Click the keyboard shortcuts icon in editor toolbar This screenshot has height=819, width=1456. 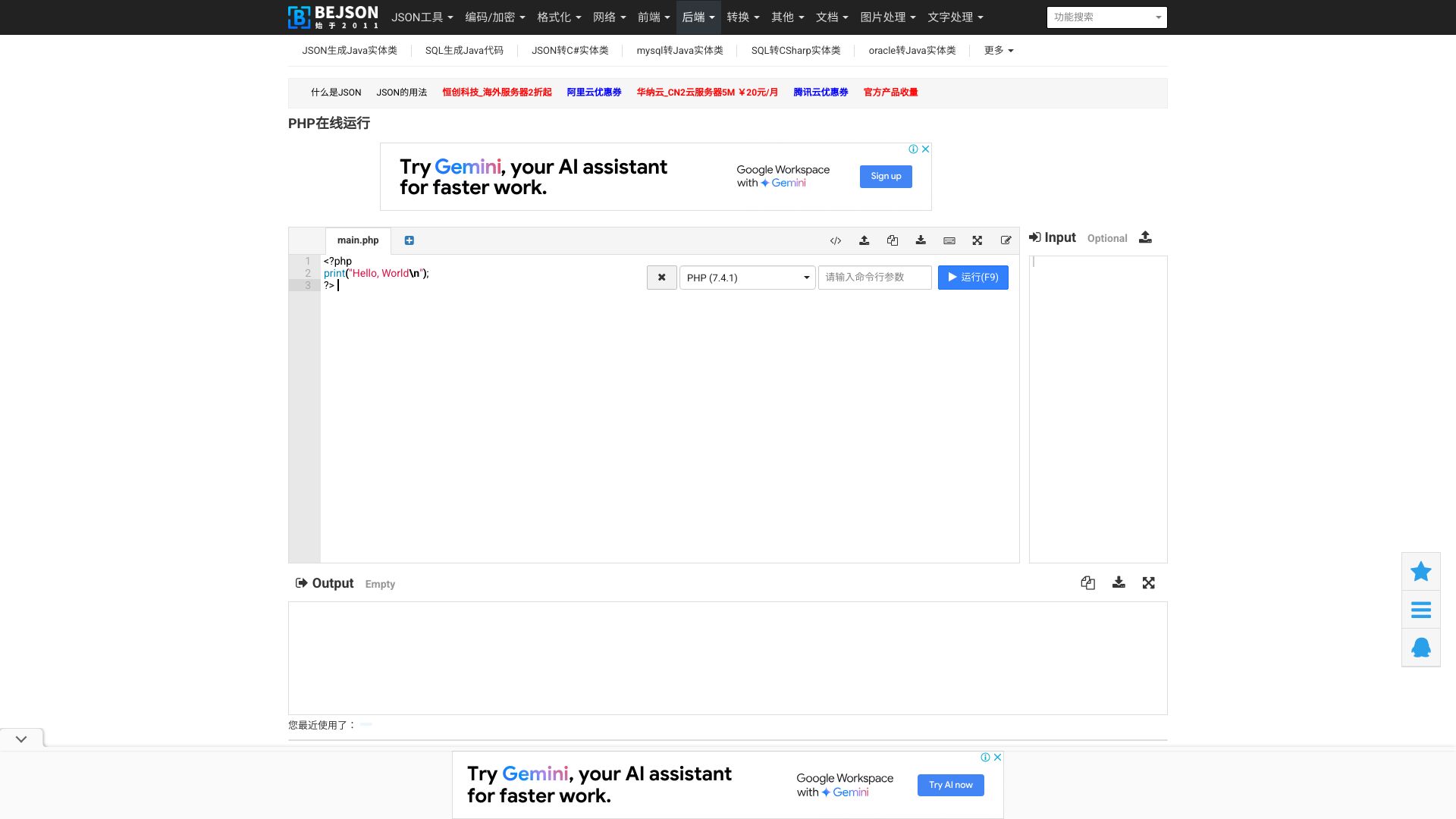(949, 240)
